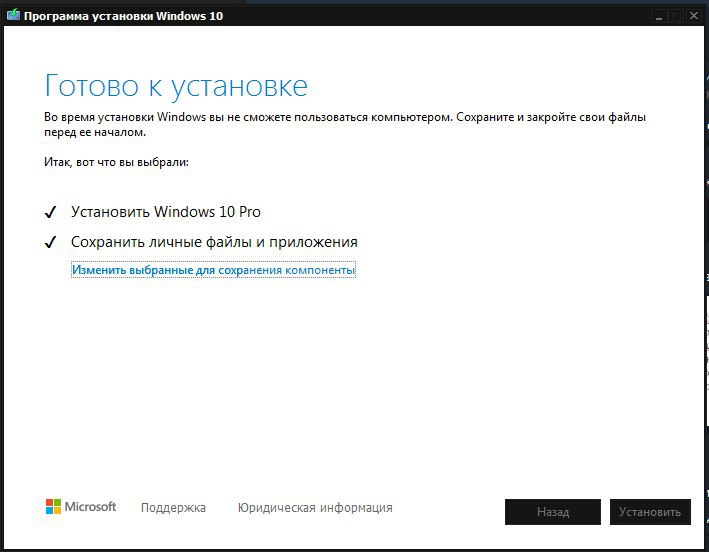Open Изменить выбранные для сохранения компоненты link
Viewport: 709px width, 552px height.
[213, 270]
